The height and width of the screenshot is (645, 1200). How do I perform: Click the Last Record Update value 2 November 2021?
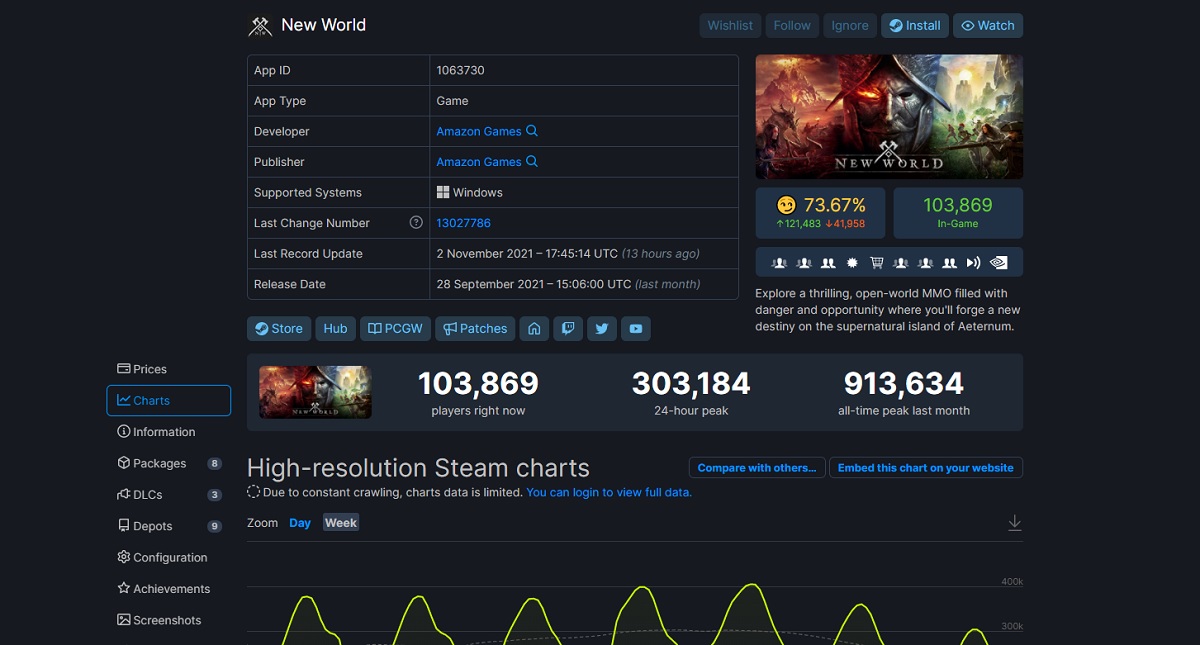527,253
